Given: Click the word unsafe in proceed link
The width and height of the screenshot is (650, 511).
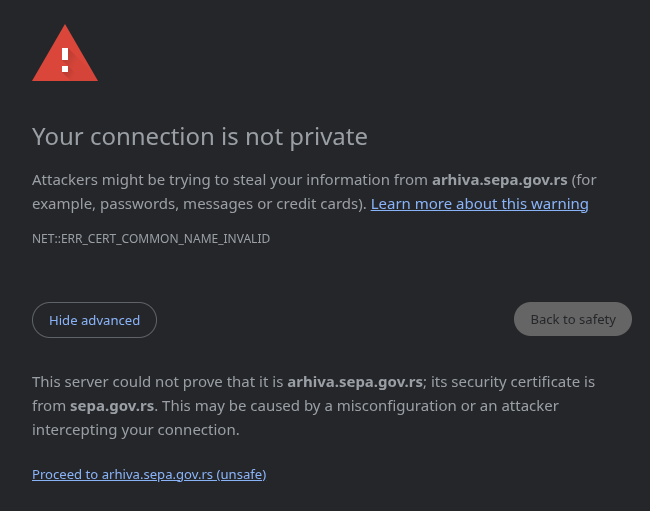Looking at the screenshot, I should click(242, 474).
